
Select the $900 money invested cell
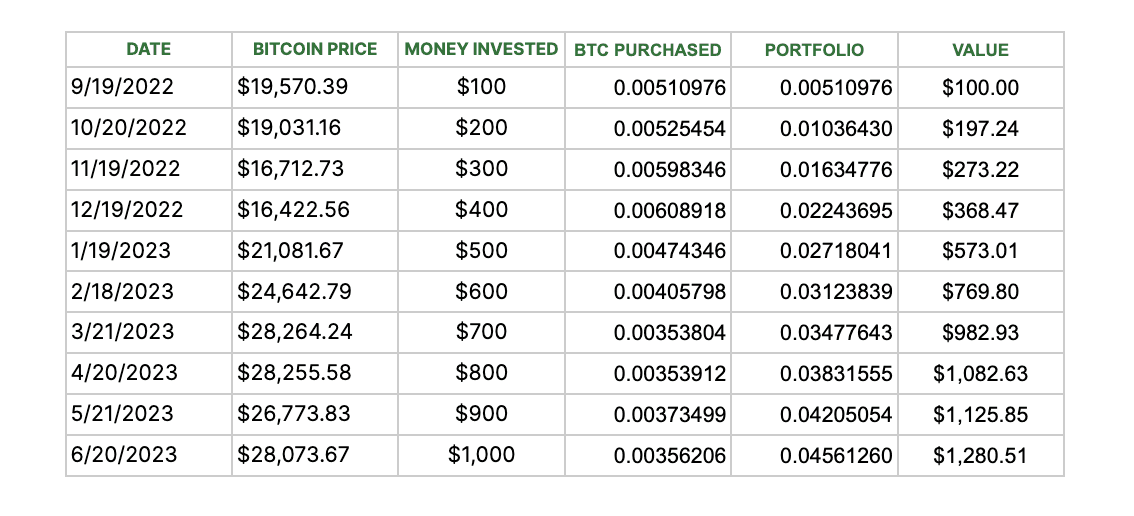point(481,414)
